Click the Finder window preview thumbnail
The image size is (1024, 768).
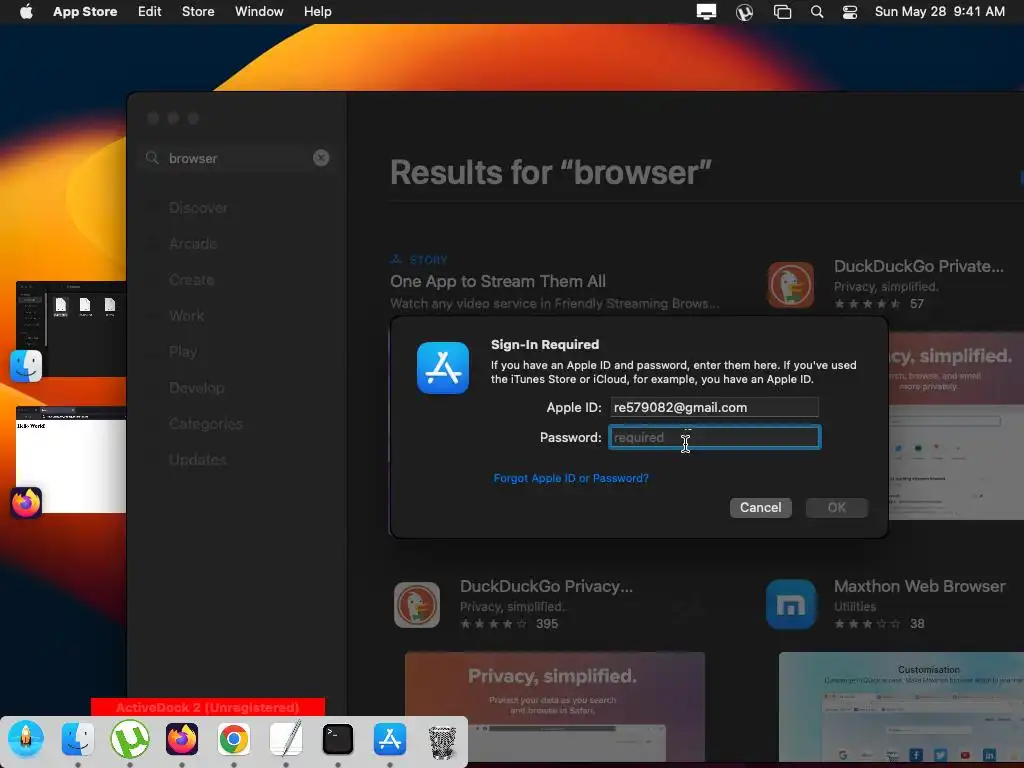71,328
